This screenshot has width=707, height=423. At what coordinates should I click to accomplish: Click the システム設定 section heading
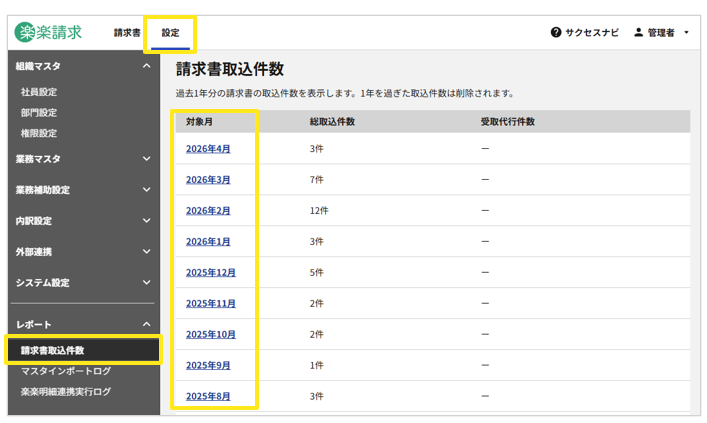click(x=42, y=283)
